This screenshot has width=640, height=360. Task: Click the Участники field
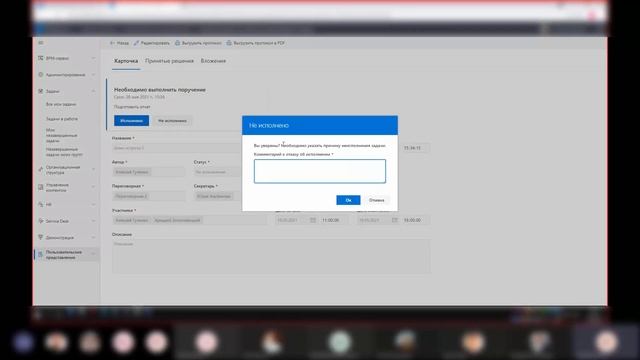pyautogui.click(x=189, y=220)
